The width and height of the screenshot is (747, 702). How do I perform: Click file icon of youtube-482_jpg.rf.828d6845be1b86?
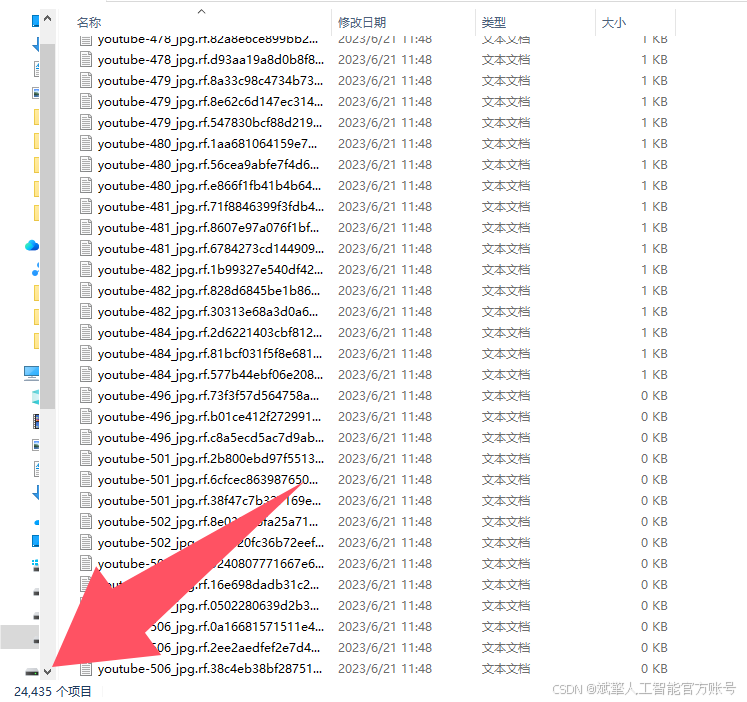pyautogui.click(x=86, y=290)
